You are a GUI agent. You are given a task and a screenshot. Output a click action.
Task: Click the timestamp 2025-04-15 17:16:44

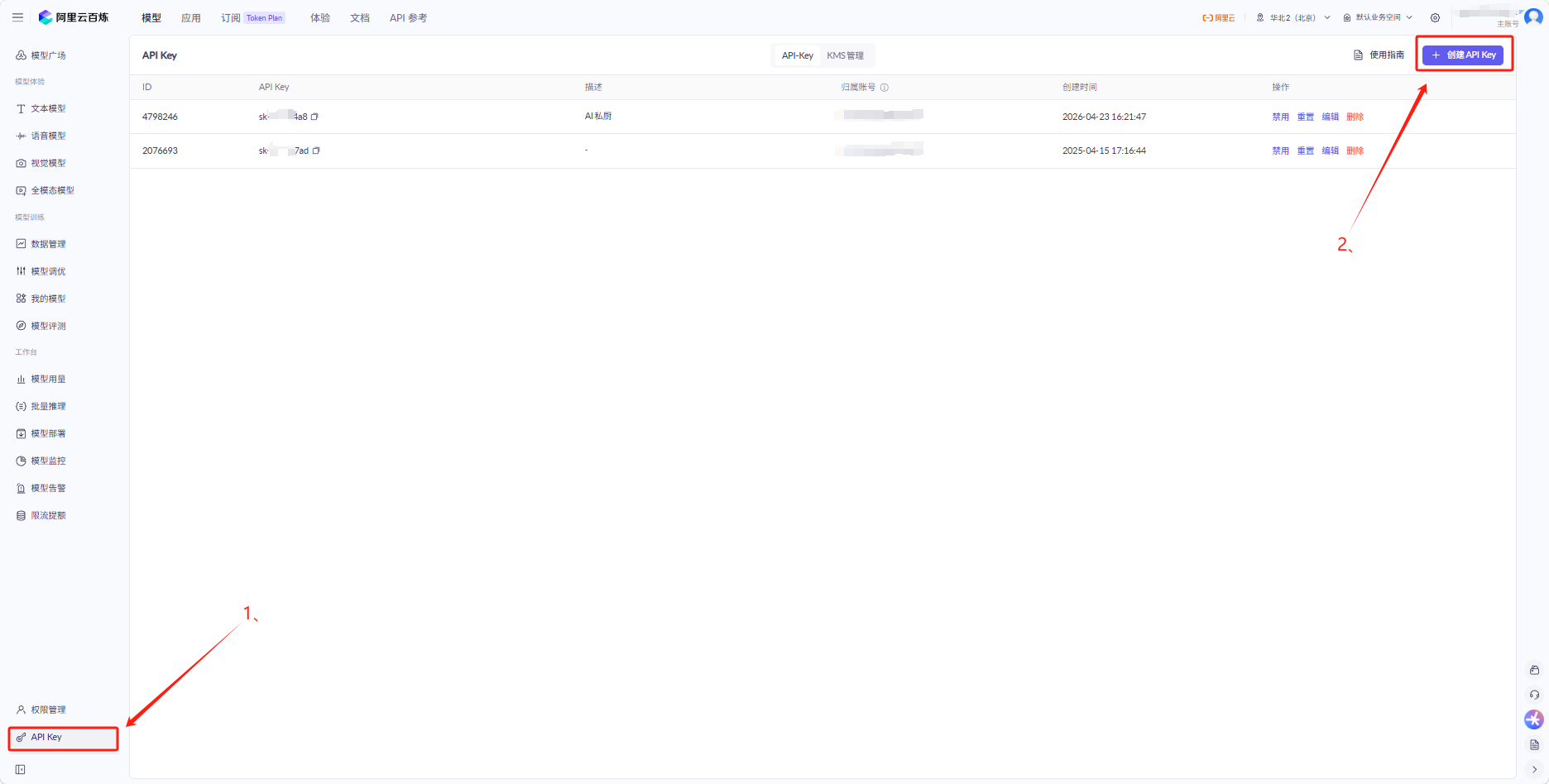pos(1105,151)
